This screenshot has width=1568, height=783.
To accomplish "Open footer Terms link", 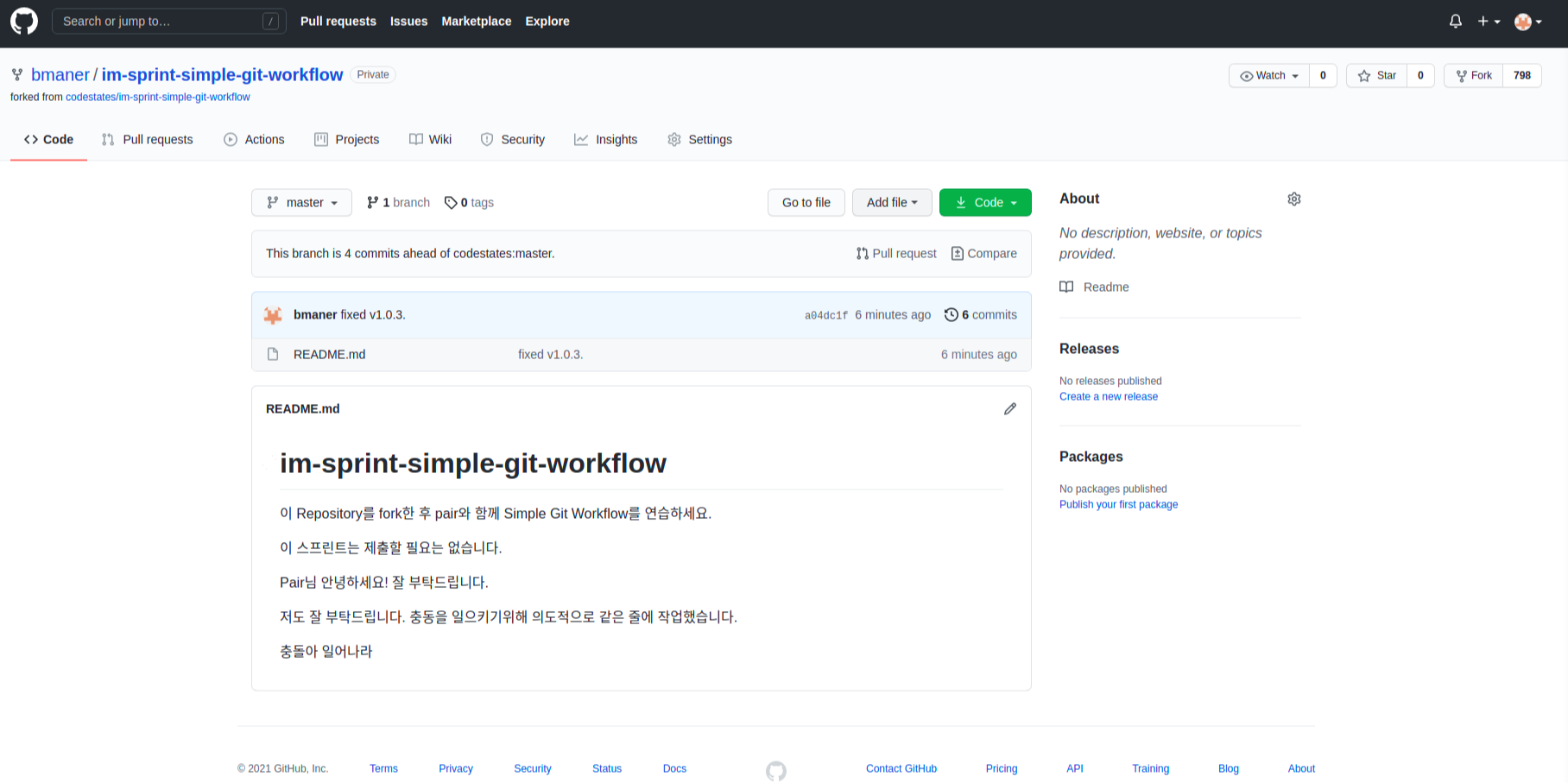I will [x=383, y=768].
